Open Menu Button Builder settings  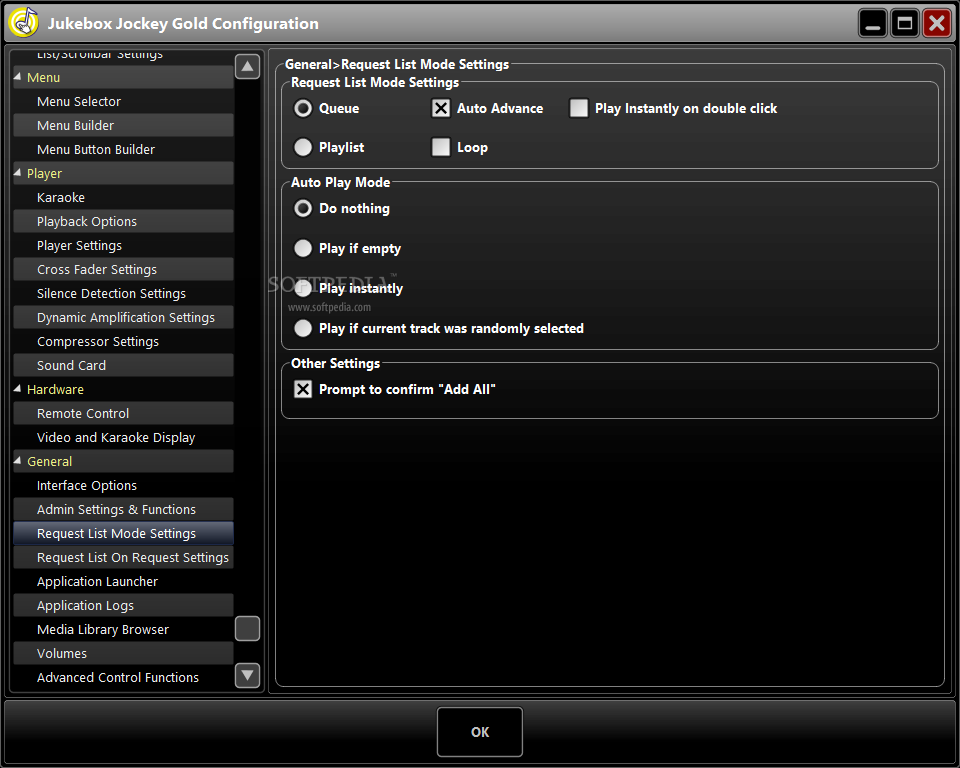click(x=123, y=149)
